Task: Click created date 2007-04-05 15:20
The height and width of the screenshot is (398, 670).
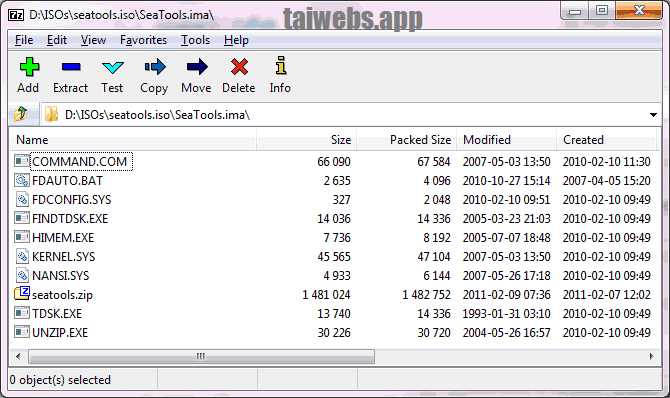Action: pos(607,181)
